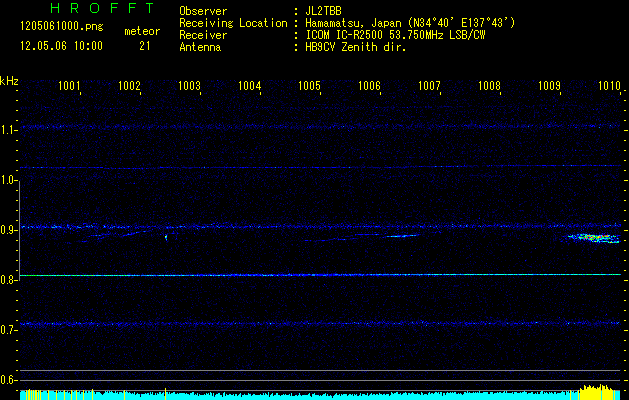Click the 1001 time marker
The height and width of the screenshot is (400, 629).
69,87
